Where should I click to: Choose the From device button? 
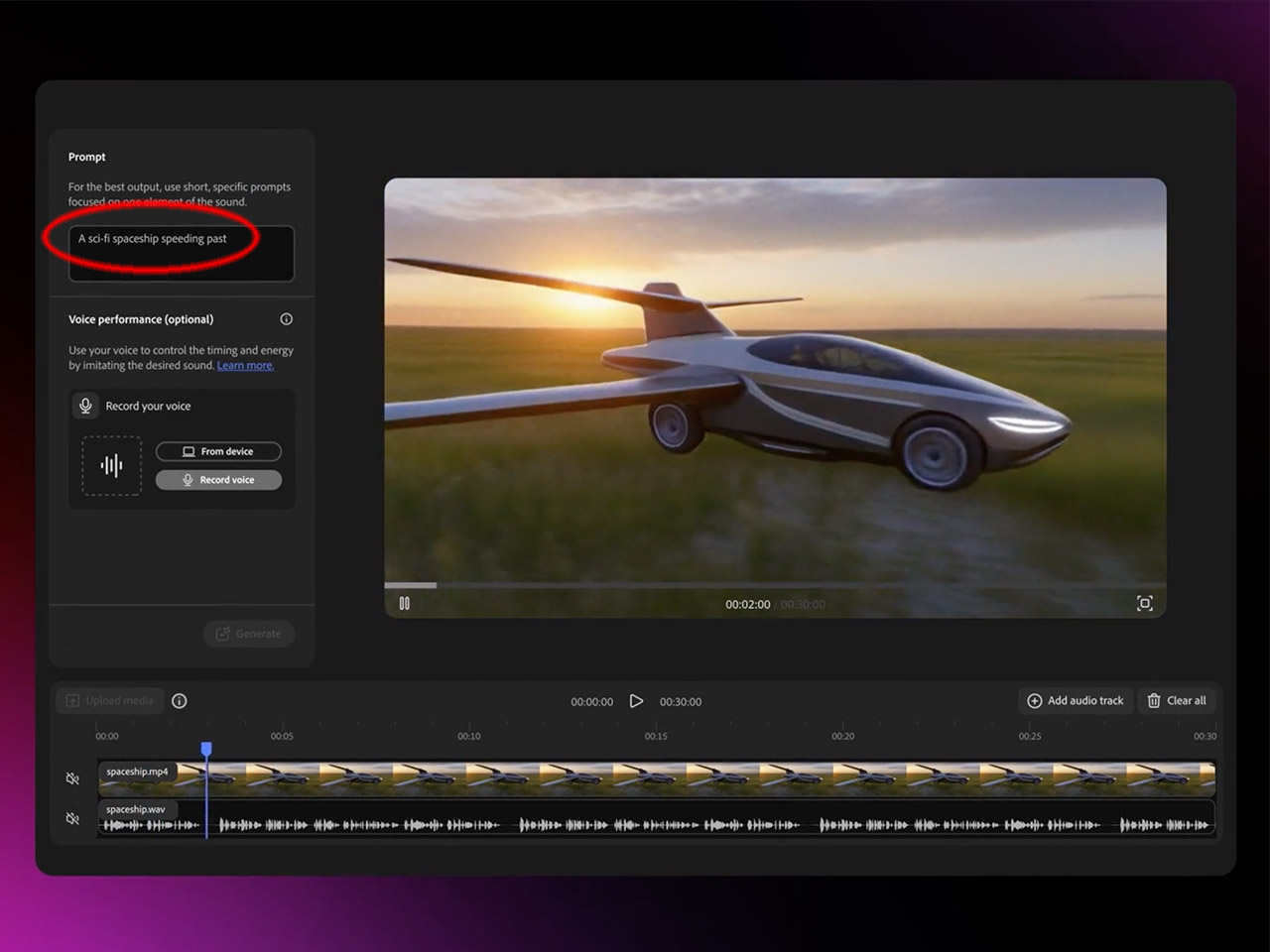click(x=218, y=451)
